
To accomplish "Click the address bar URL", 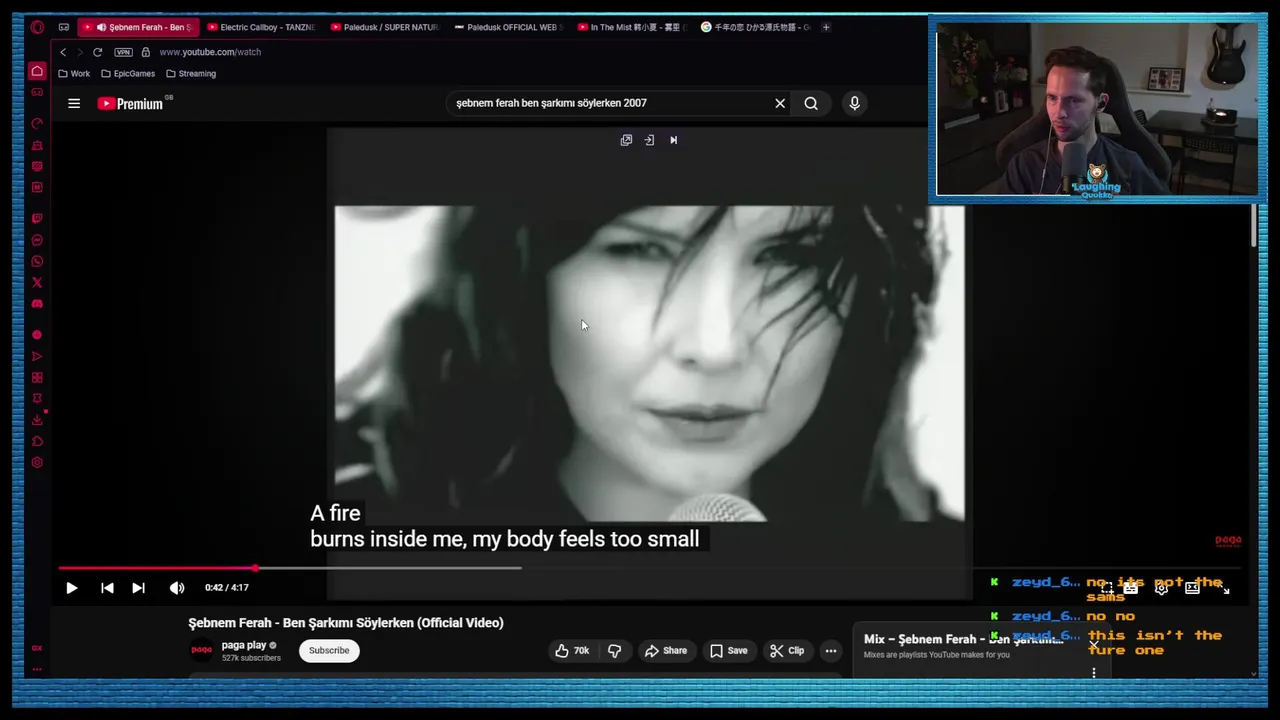I will 210,52.
